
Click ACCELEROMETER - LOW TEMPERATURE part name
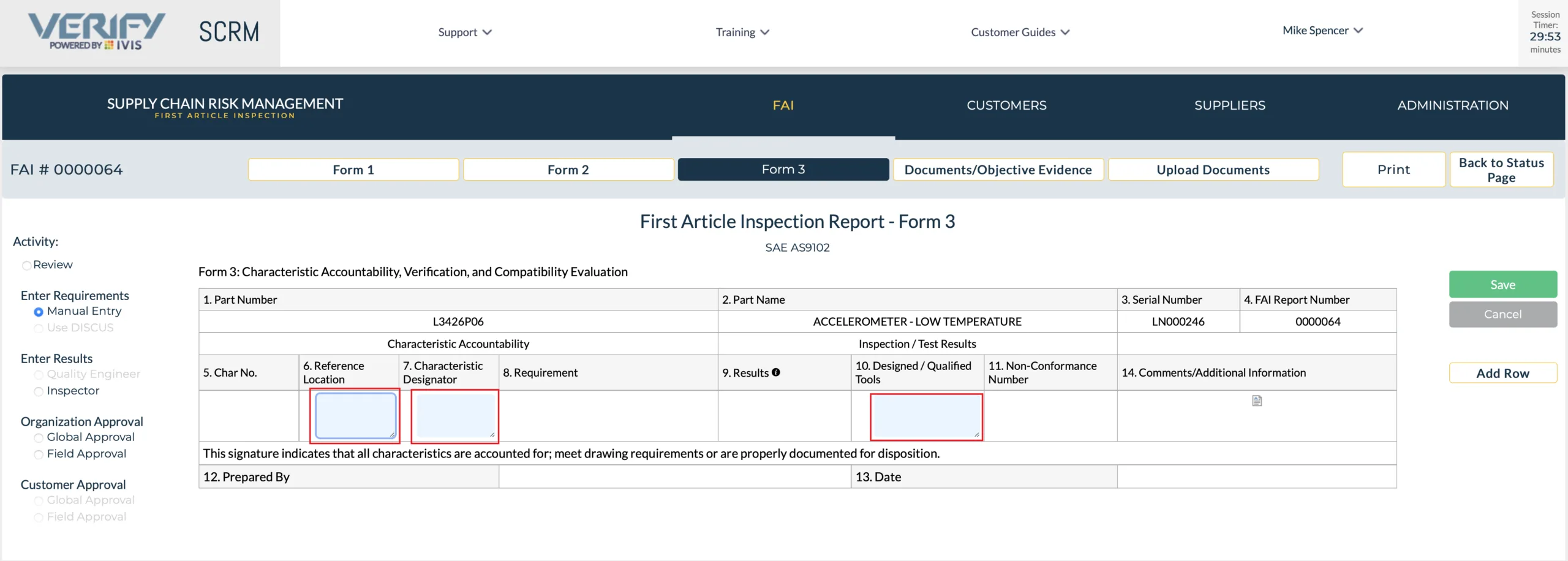click(918, 322)
